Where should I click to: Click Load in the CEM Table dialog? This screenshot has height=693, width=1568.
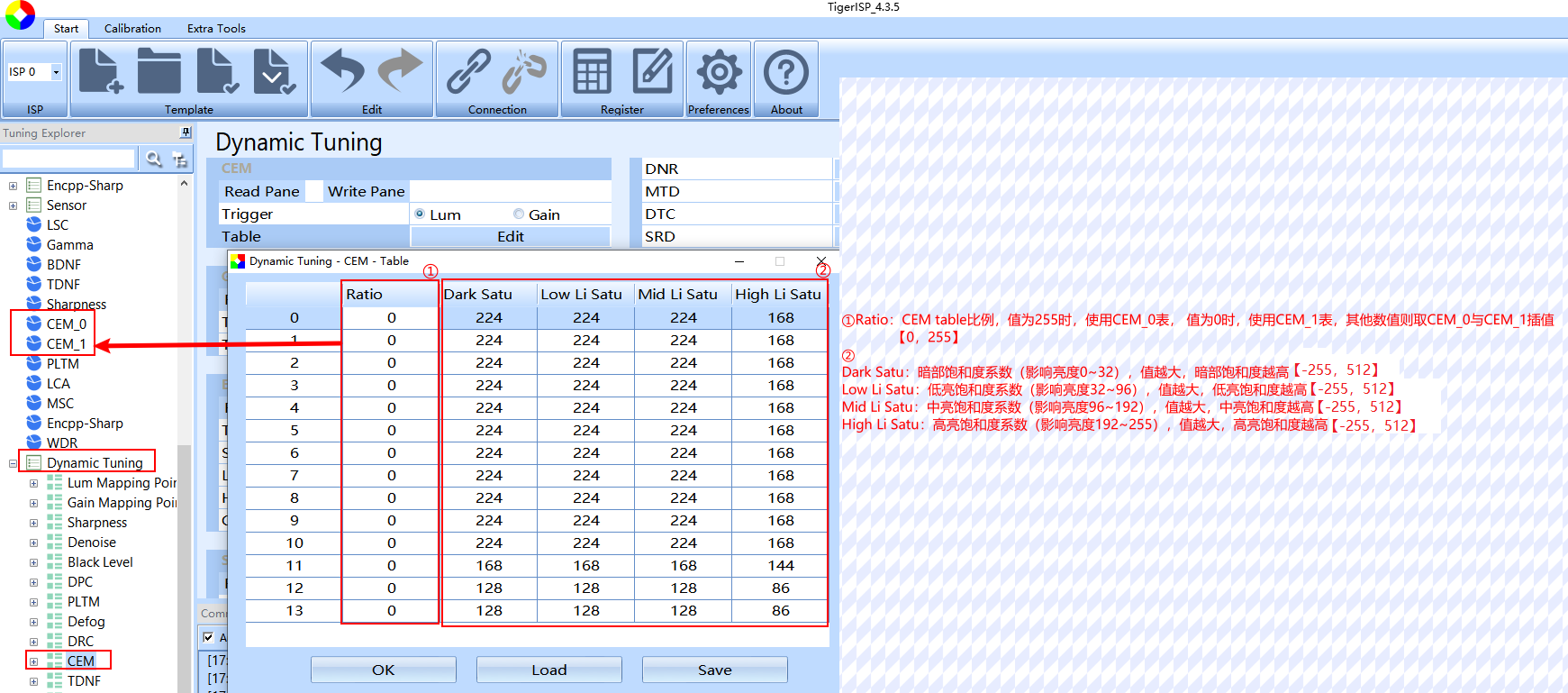click(549, 670)
